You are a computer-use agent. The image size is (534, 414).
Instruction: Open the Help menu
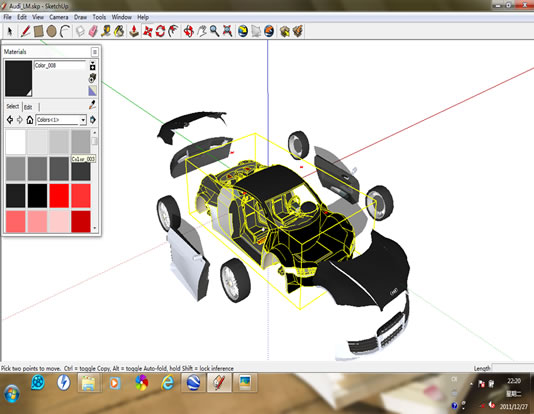click(143, 17)
